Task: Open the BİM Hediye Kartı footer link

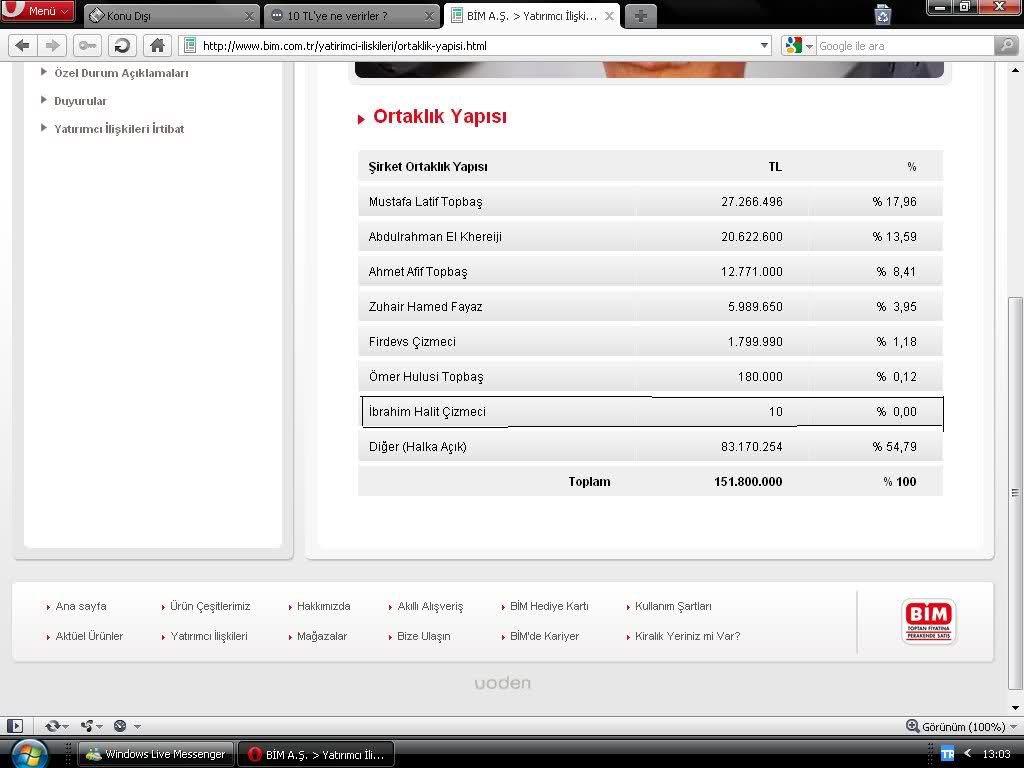Action: (549, 606)
